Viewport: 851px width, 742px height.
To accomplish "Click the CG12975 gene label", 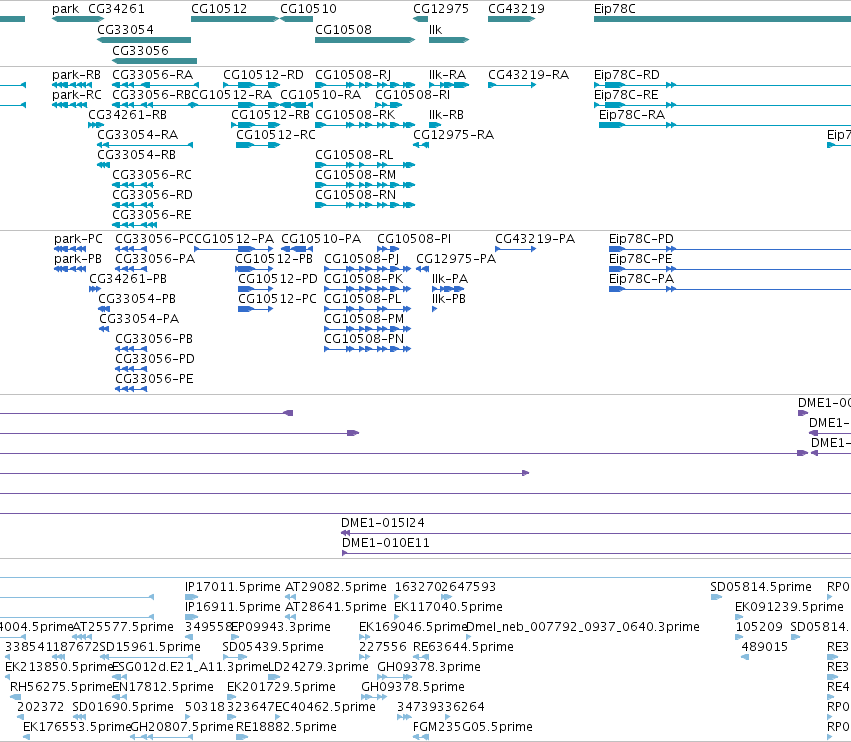I will pyautogui.click(x=441, y=9).
